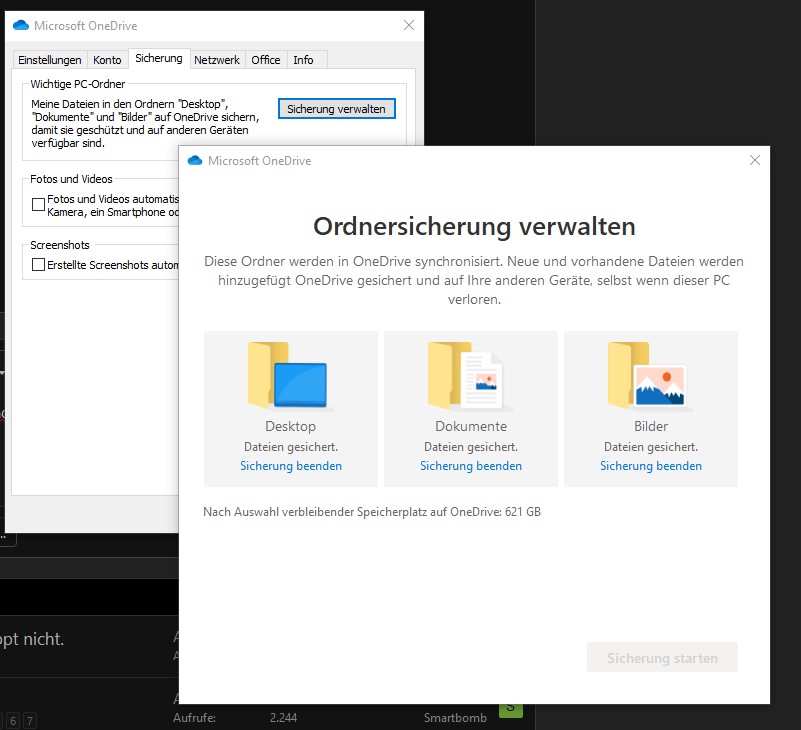The width and height of the screenshot is (801, 730).
Task: Click the Ordnersicherung verwalten heading
Action: tap(474, 226)
